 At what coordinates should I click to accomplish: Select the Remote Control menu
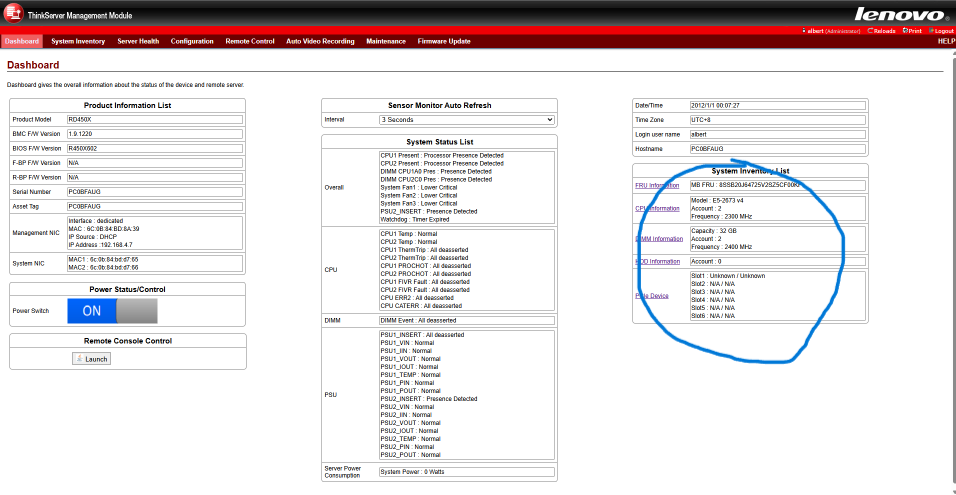tap(250, 41)
